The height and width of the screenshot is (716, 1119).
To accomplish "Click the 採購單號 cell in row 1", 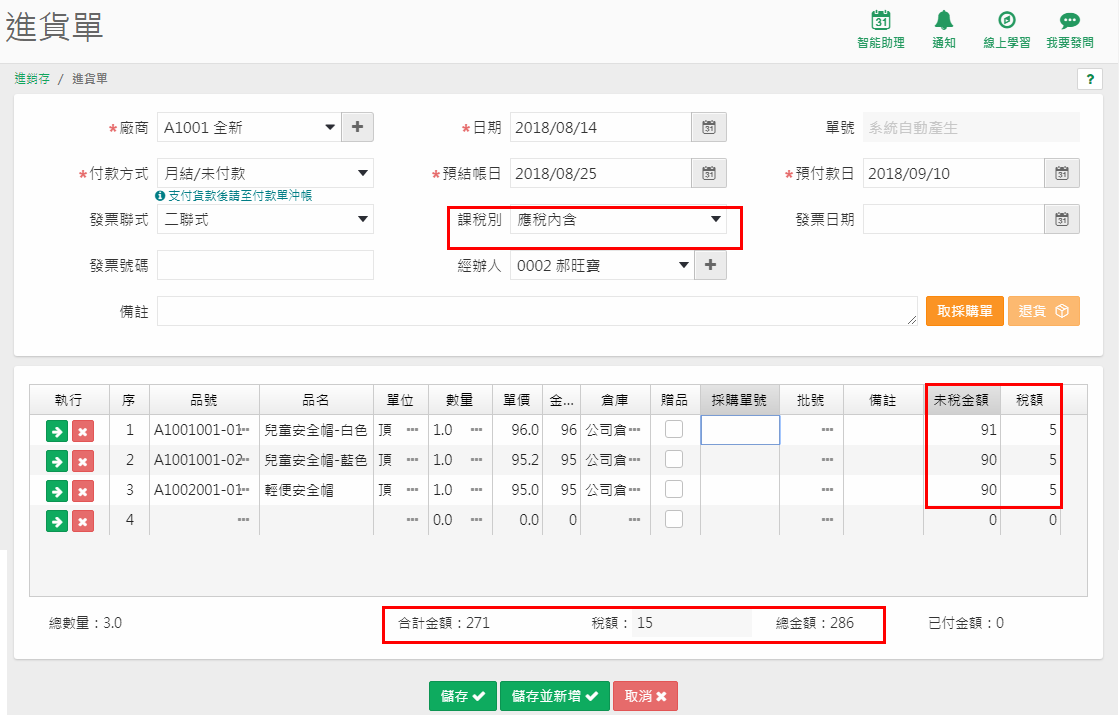I will [x=740, y=430].
